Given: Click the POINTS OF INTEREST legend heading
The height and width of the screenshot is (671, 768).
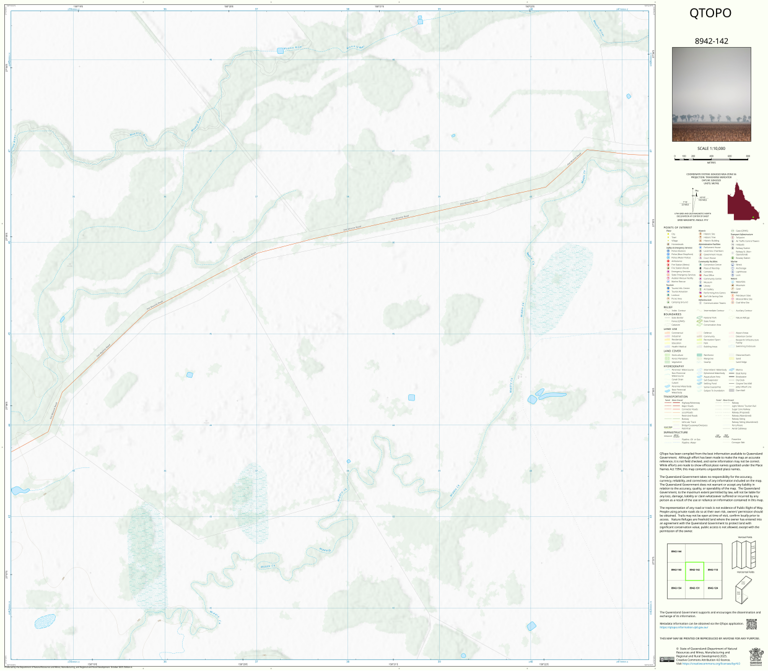Looking at the screenshot, I should point(677,228).
